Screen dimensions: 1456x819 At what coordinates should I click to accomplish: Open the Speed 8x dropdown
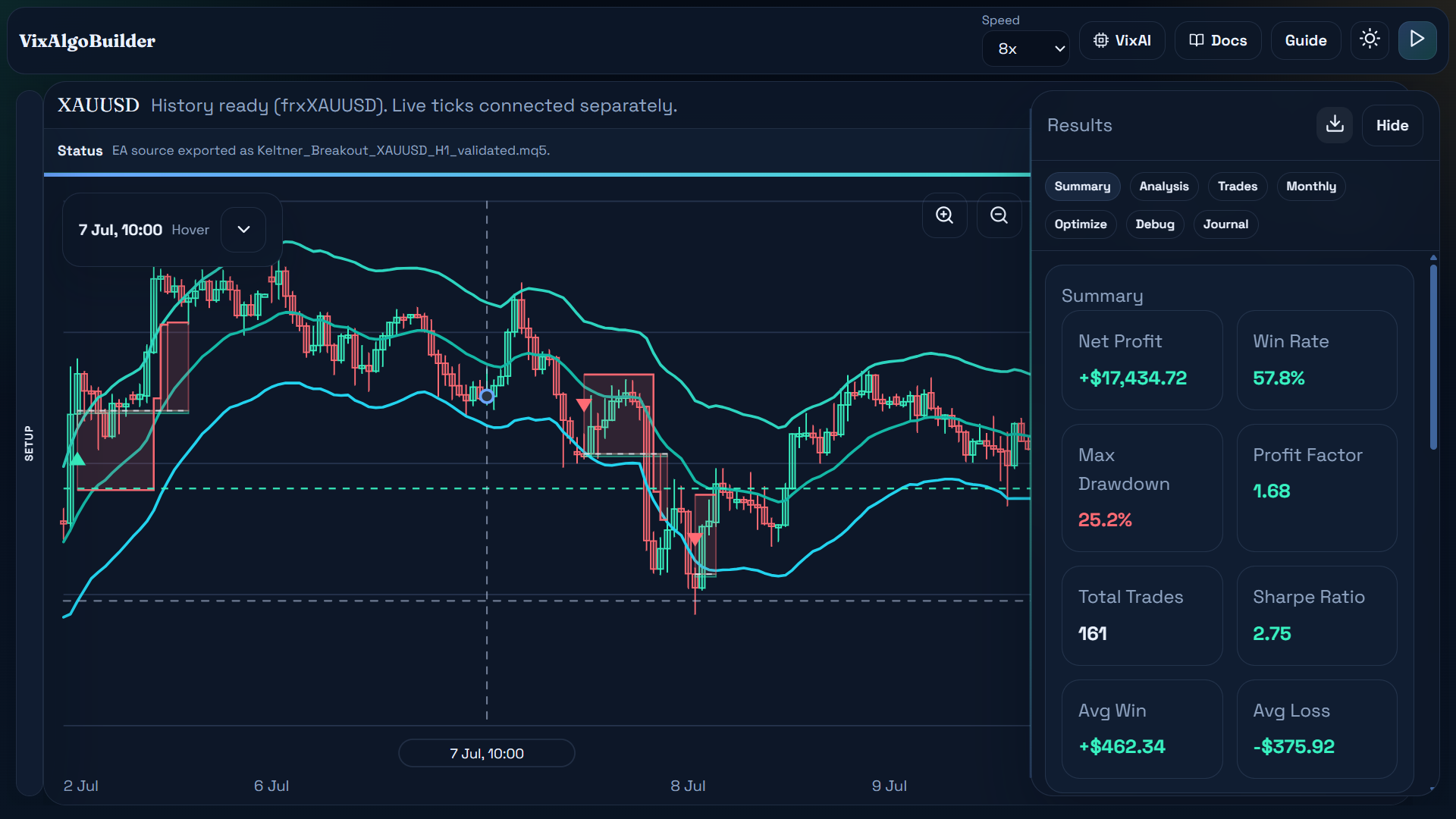pos(1026,49)
